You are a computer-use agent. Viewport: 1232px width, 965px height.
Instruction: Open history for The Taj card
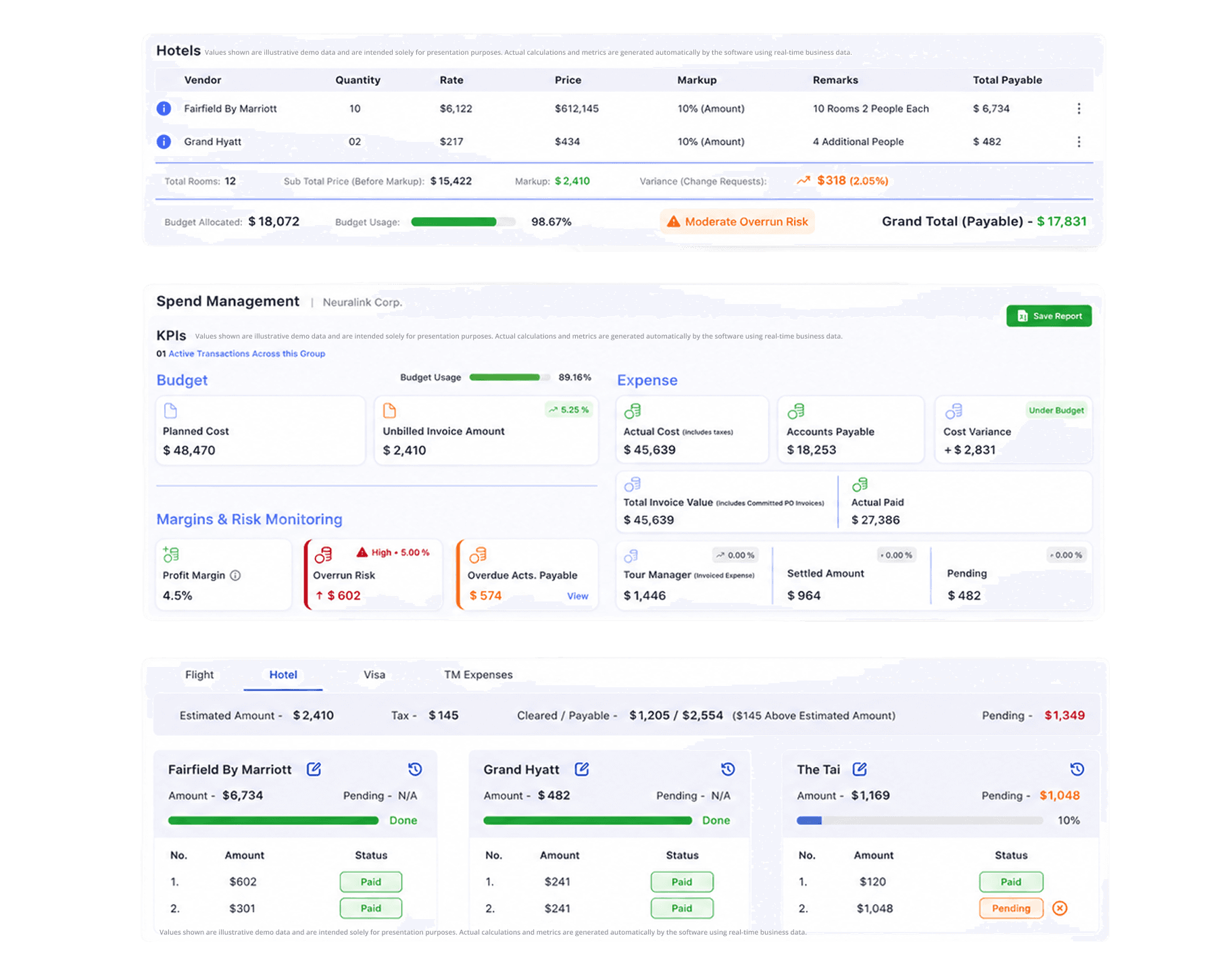pos(1077,769)
